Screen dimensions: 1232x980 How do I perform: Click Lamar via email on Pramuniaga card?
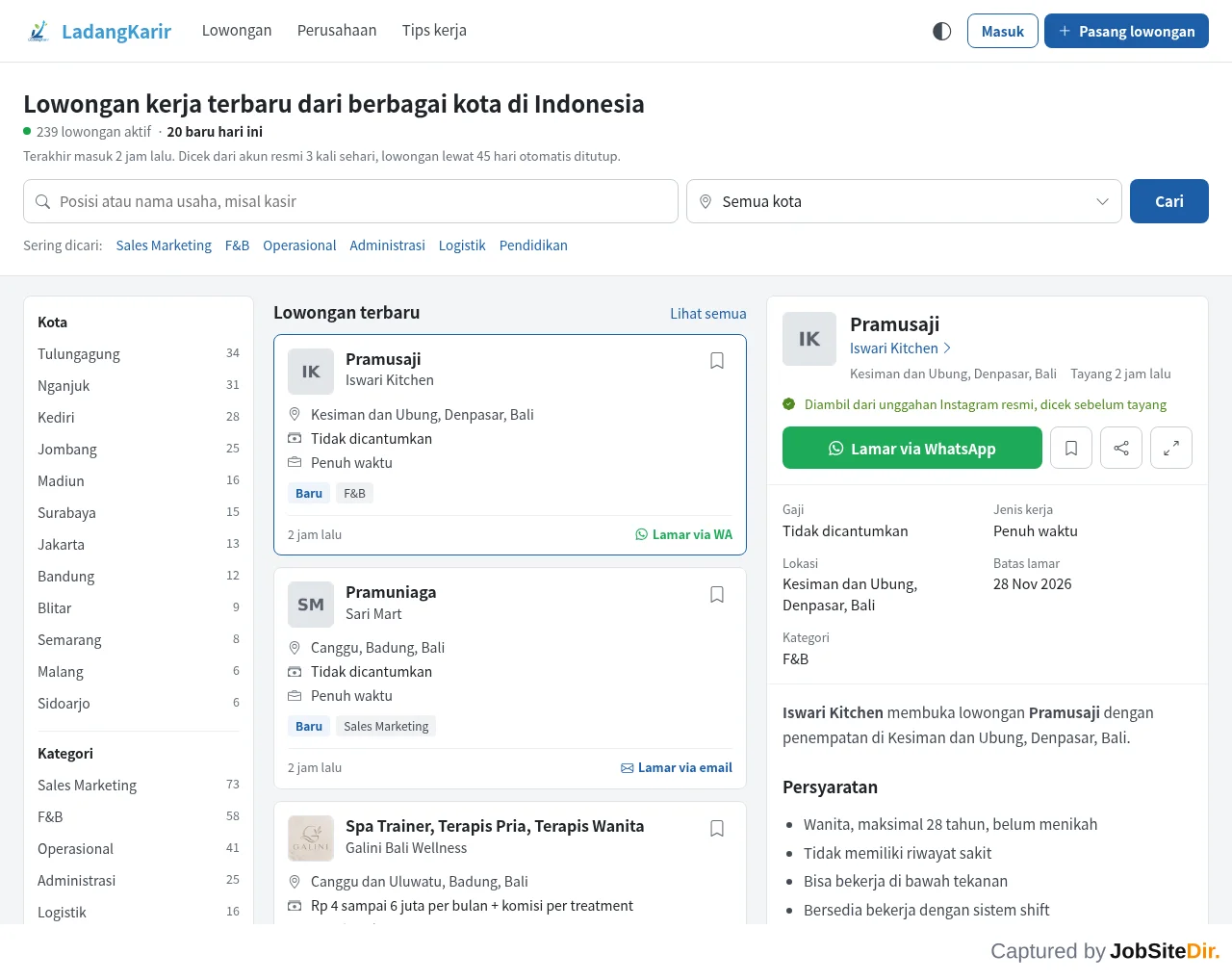pos(677,767)
